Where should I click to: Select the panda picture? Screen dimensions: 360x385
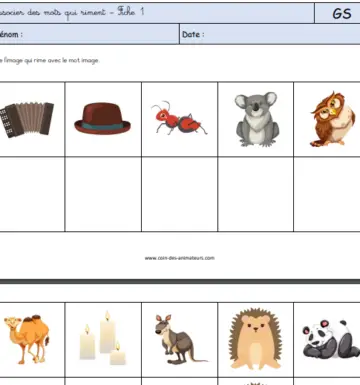(331, 339)
